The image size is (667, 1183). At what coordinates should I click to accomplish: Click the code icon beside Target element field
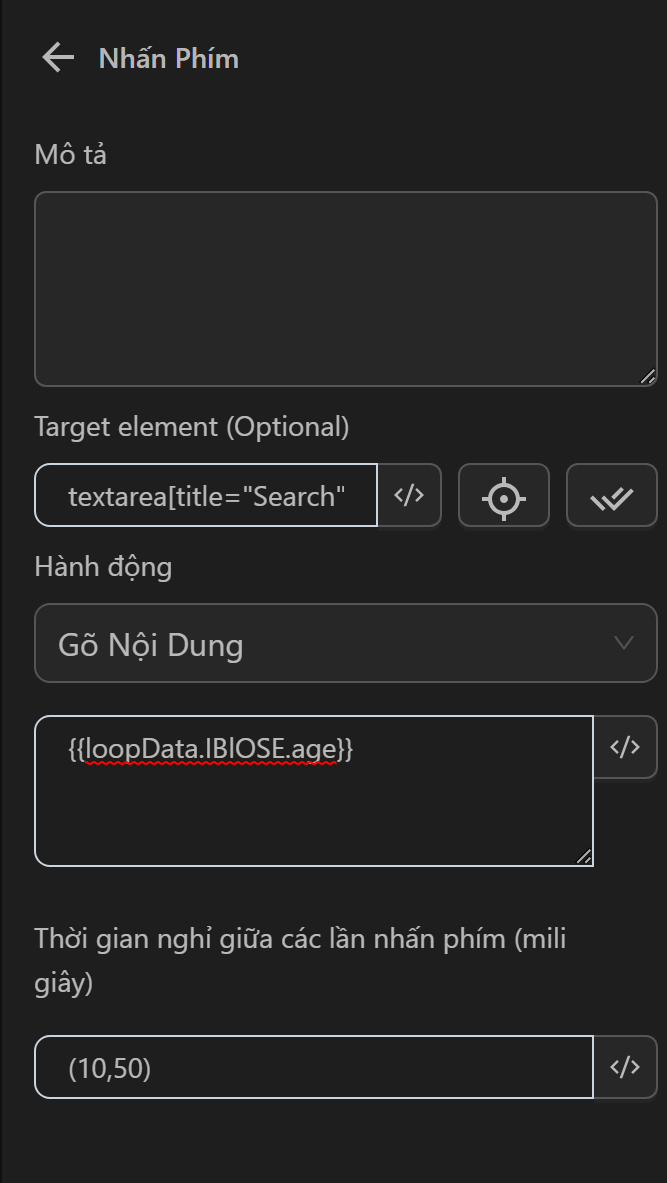tap(409, 495)
